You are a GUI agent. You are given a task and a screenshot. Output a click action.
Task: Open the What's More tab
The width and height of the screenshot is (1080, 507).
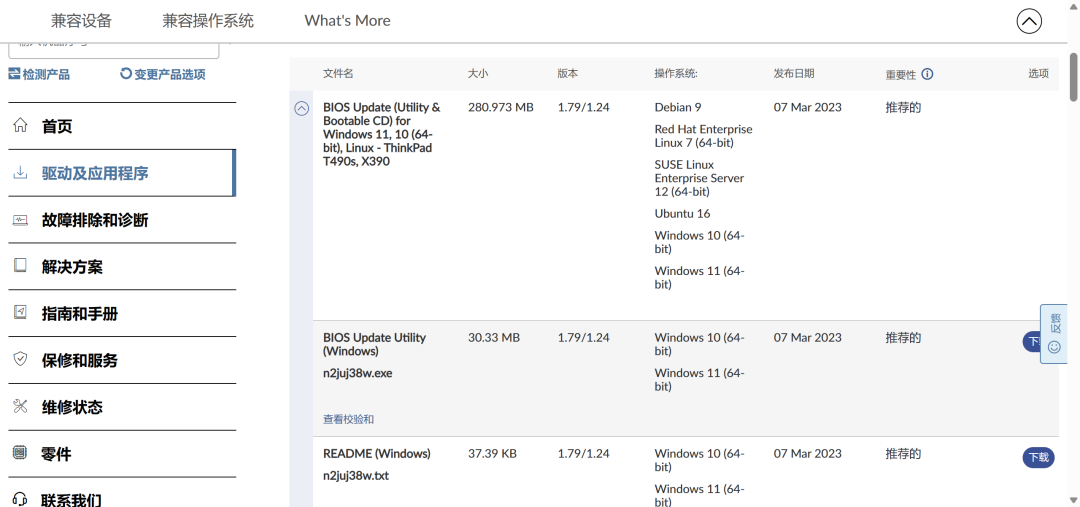(x=347, y=21)
